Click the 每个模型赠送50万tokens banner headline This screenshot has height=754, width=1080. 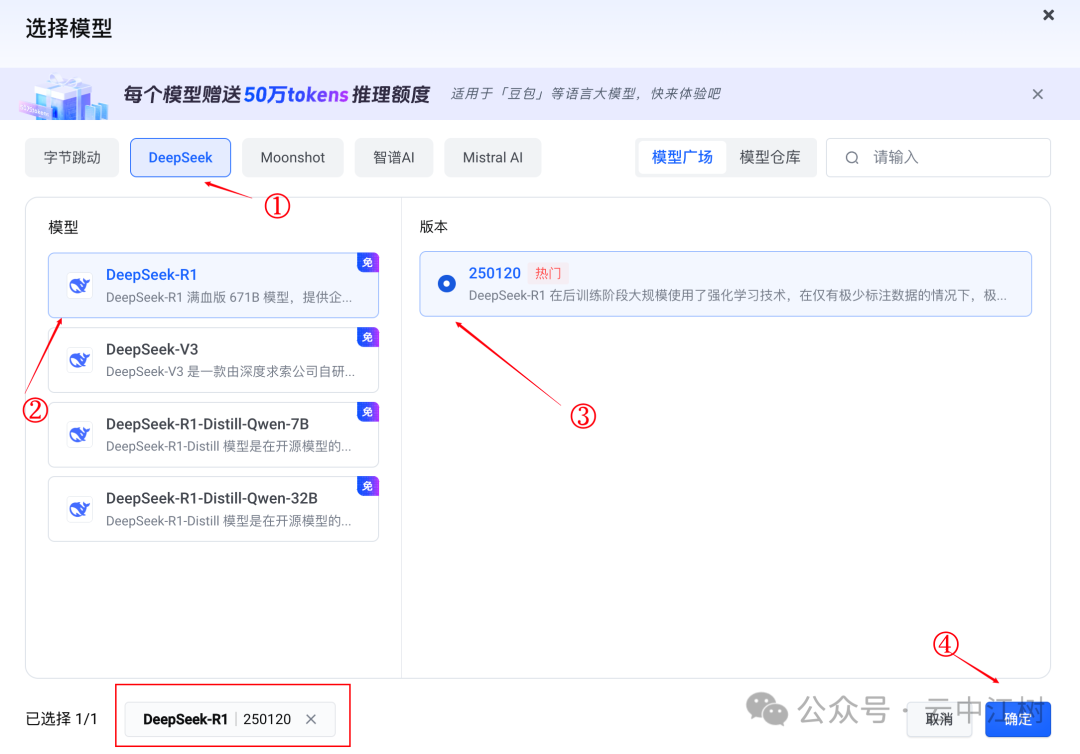pyautogui.click(x=277, y=94)
